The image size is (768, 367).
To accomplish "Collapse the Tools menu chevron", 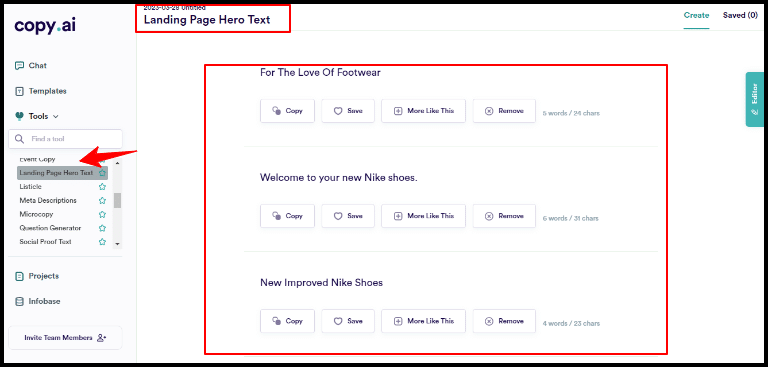I will (55, 117).
